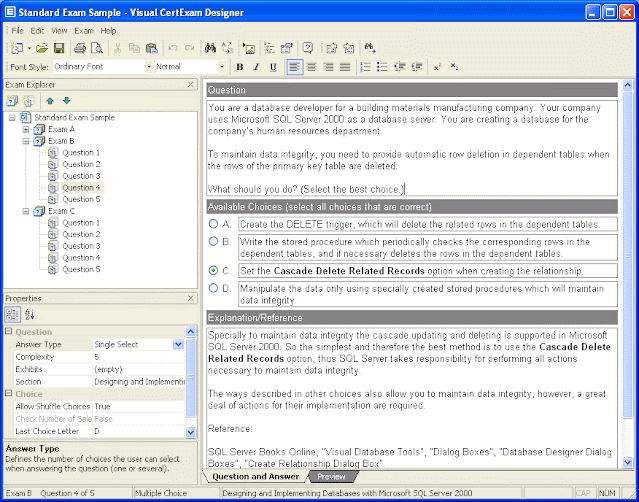Click the Undo arrow icon

[x=173, y=48]
